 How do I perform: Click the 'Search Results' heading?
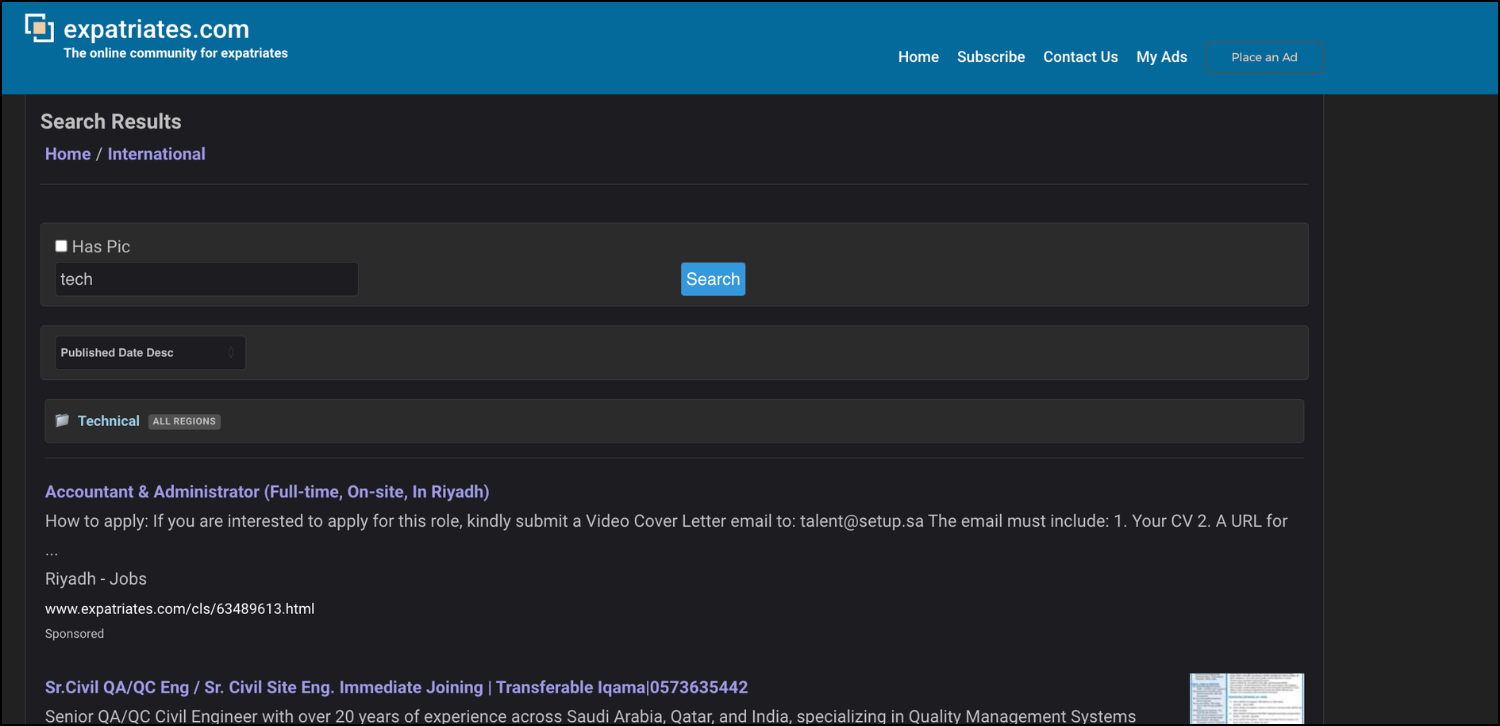(111, 122)
